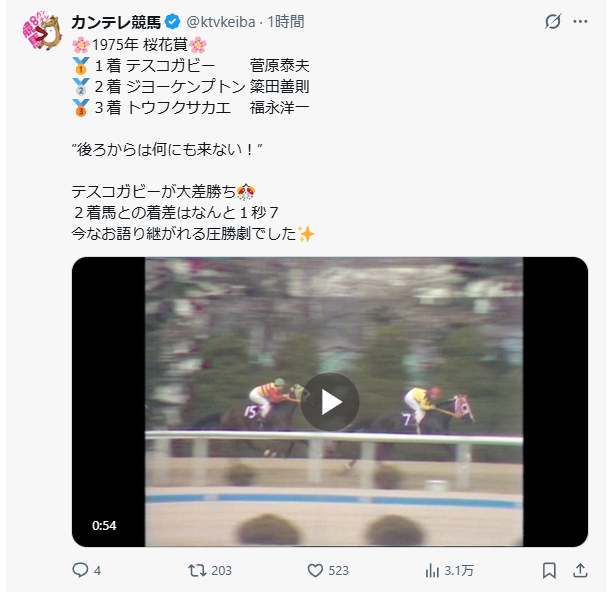The width and height of the screenshot is (610, 592).
Task: Click the Grok icon on the tweet
Action: click(552, 22)
